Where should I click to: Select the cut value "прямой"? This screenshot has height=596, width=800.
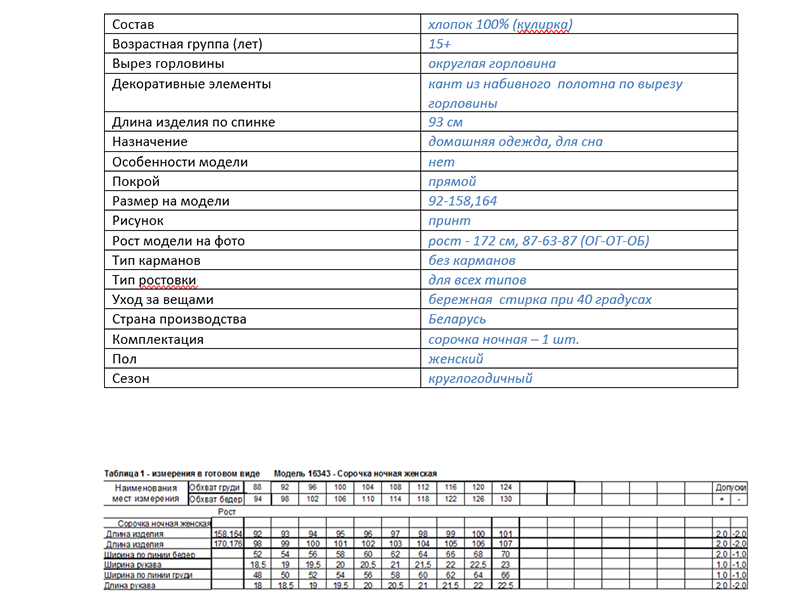tap(452, 182)
